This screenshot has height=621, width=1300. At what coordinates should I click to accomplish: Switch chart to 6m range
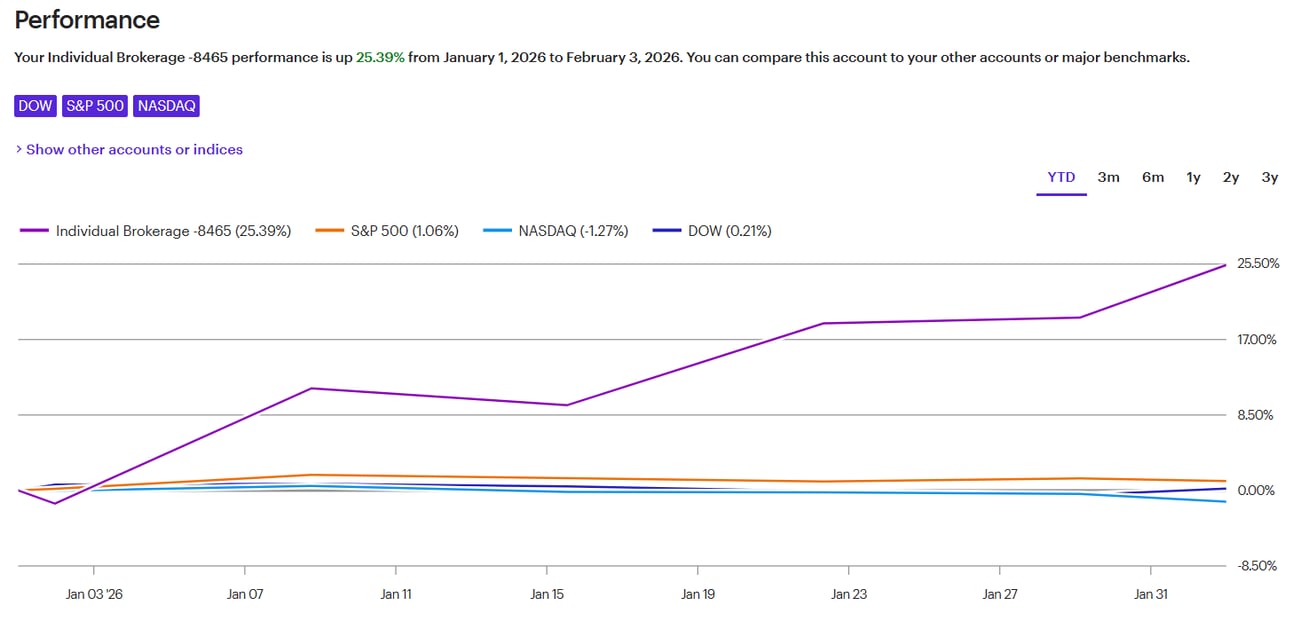coord(1153,178)
